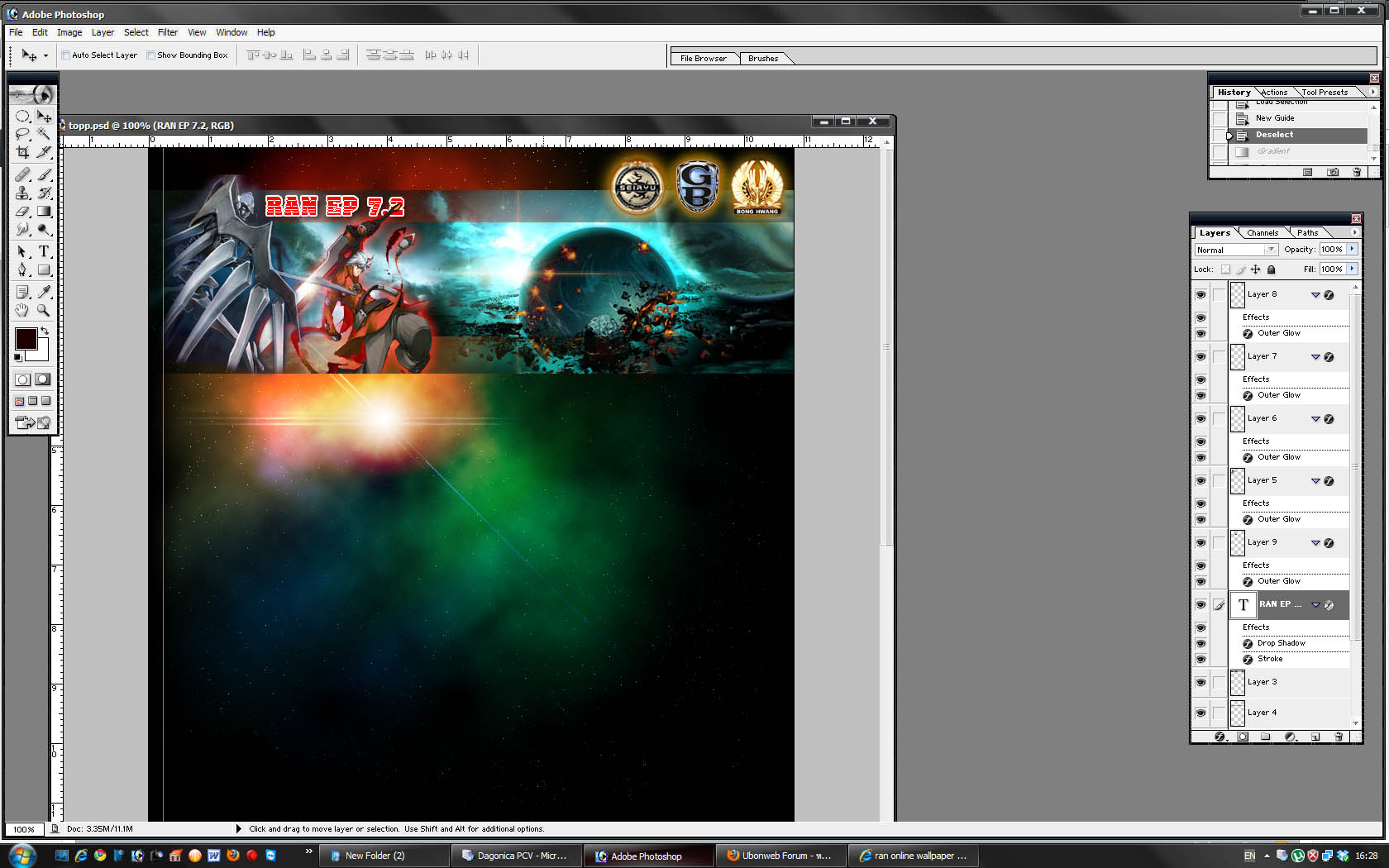Select the Lasso tool
Viewport: 1389px width, 868px height.
point(23,134)
